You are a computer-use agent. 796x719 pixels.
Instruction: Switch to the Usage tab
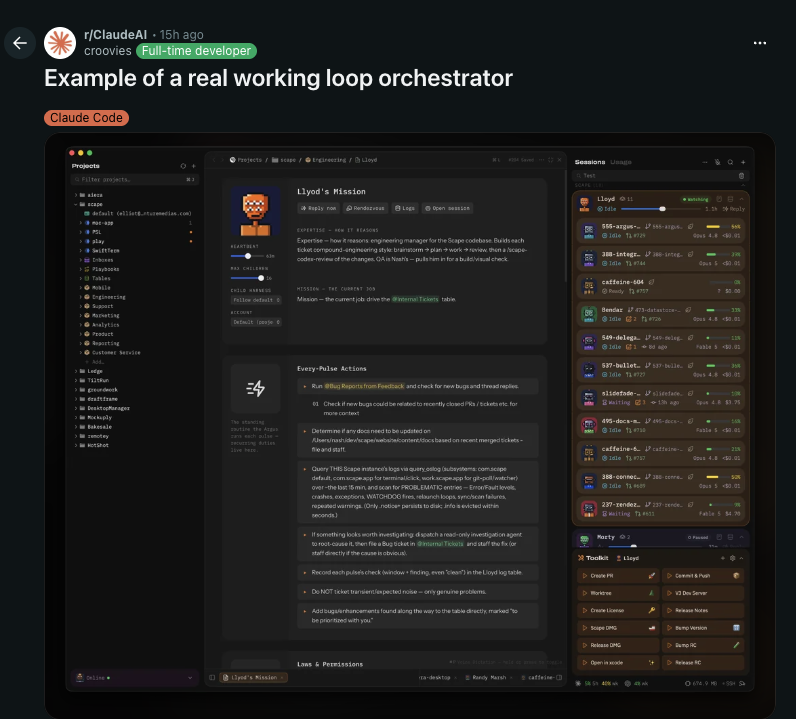[621, 162]
